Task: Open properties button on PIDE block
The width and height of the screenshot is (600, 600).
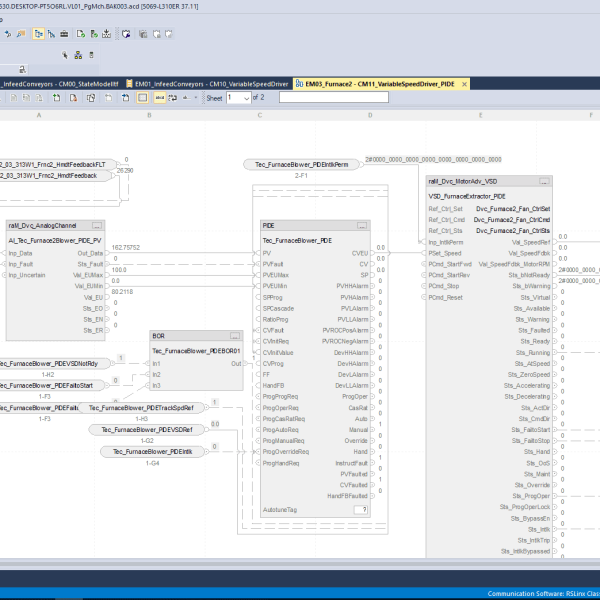Action: point(362,226)
